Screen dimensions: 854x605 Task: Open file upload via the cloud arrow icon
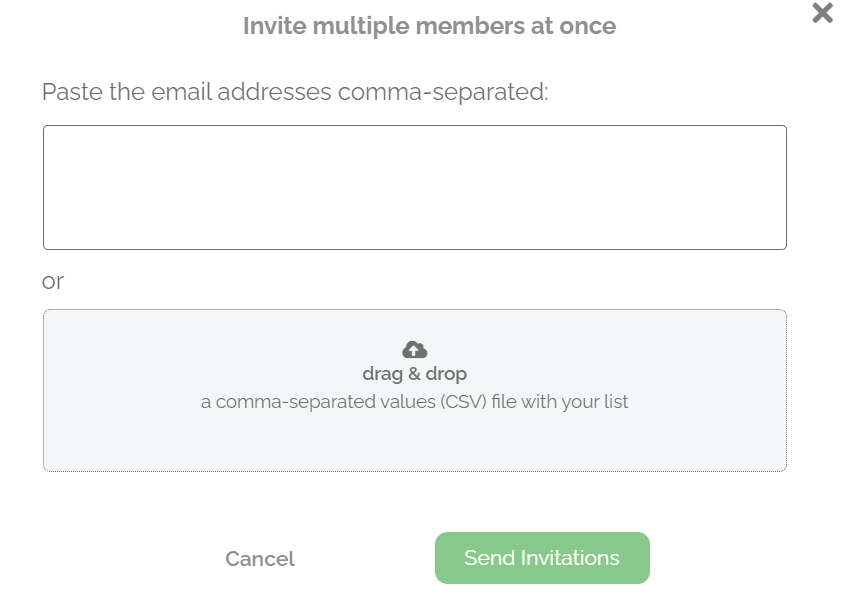point(414,349)
